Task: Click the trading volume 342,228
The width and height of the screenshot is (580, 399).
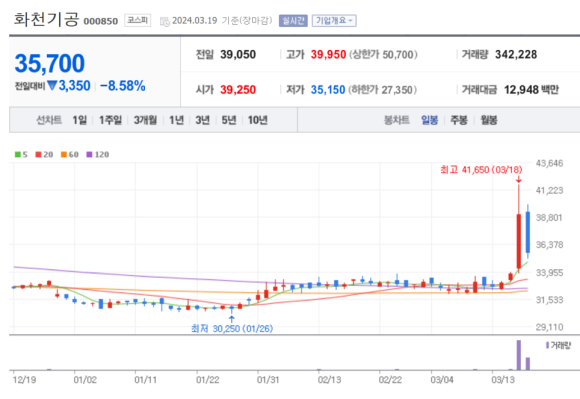Action: pos(516,55)
